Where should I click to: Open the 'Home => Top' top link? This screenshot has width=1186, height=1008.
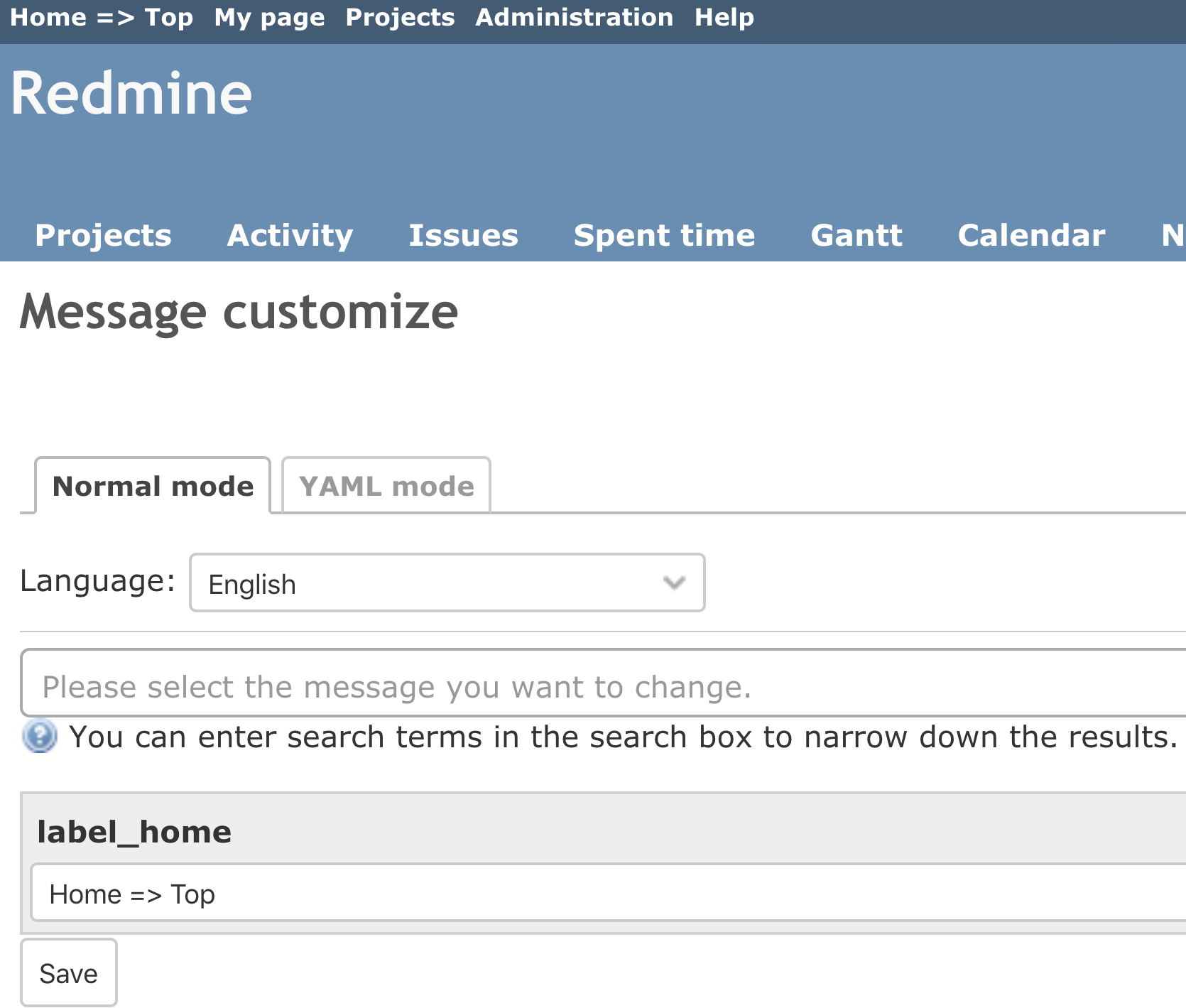pyautogui.click(x=102, y=17)
